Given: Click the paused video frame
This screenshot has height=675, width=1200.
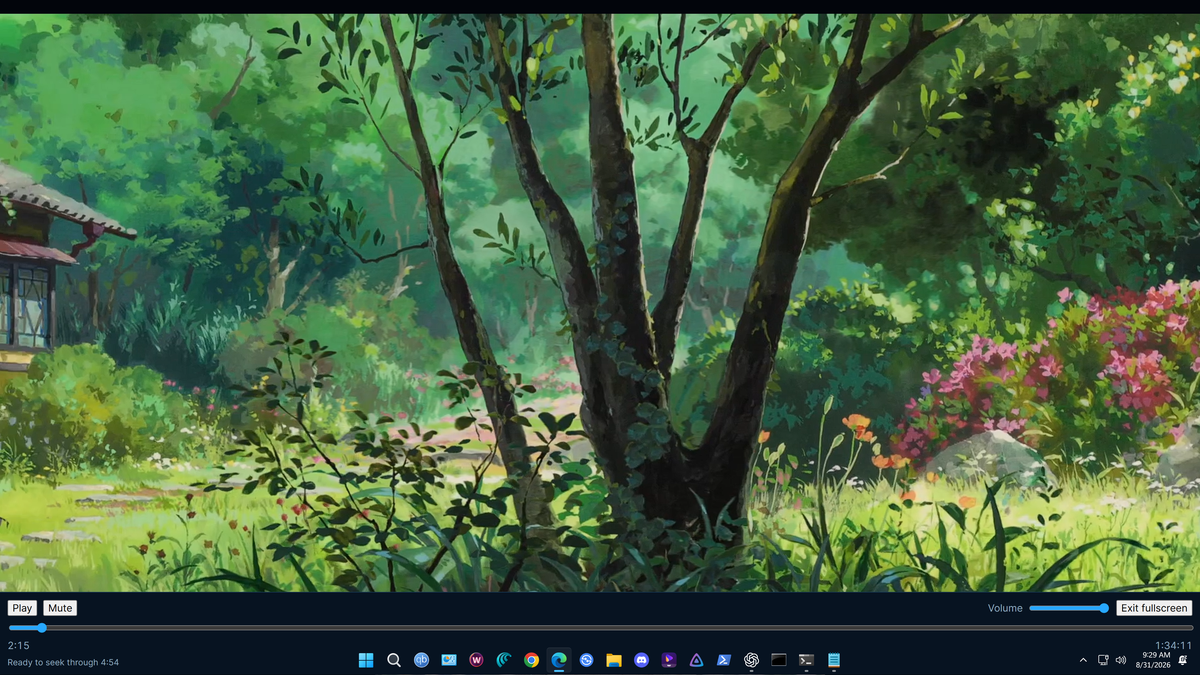Looking at the screenshot, I should (x=600, y=302).
